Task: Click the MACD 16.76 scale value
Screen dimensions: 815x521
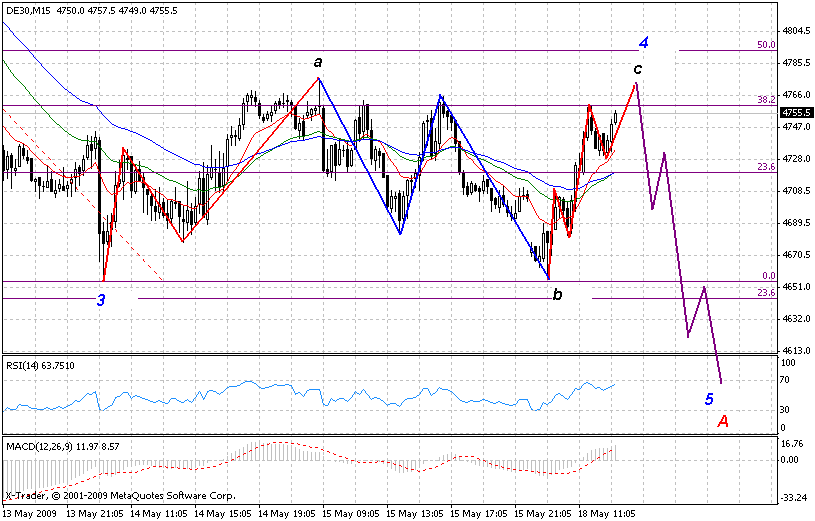Action: [794, 442]
